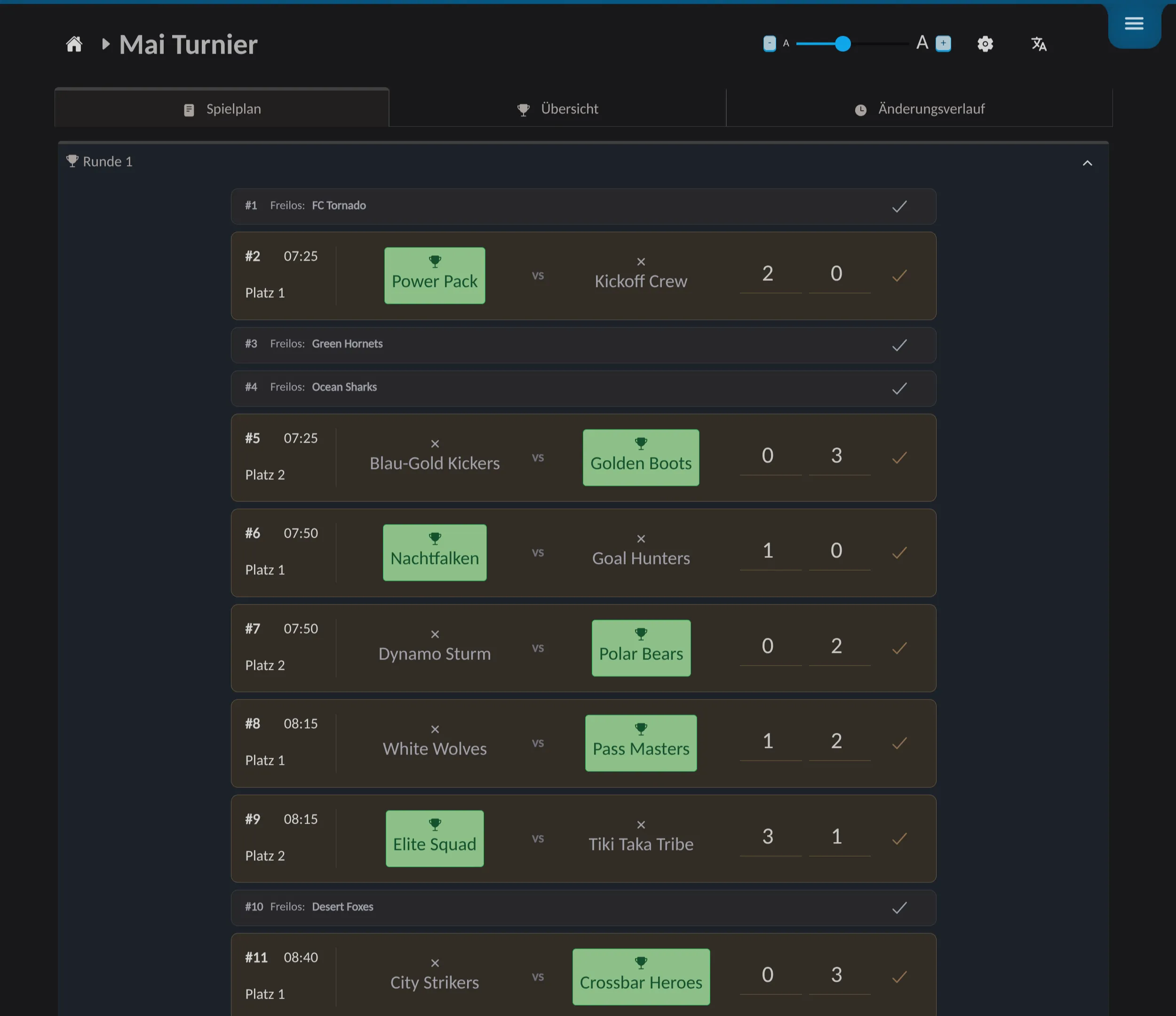Viewport: 1176px width, 1016px height.
Task: Edit Golden Boots score field showing 3
Action: click(x=840, y=456)
